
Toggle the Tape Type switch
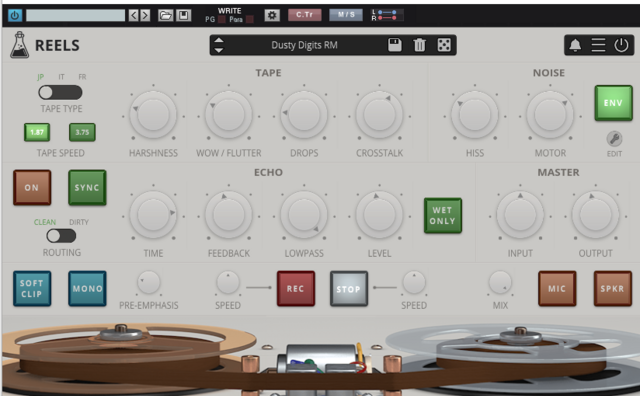(60, 92)
